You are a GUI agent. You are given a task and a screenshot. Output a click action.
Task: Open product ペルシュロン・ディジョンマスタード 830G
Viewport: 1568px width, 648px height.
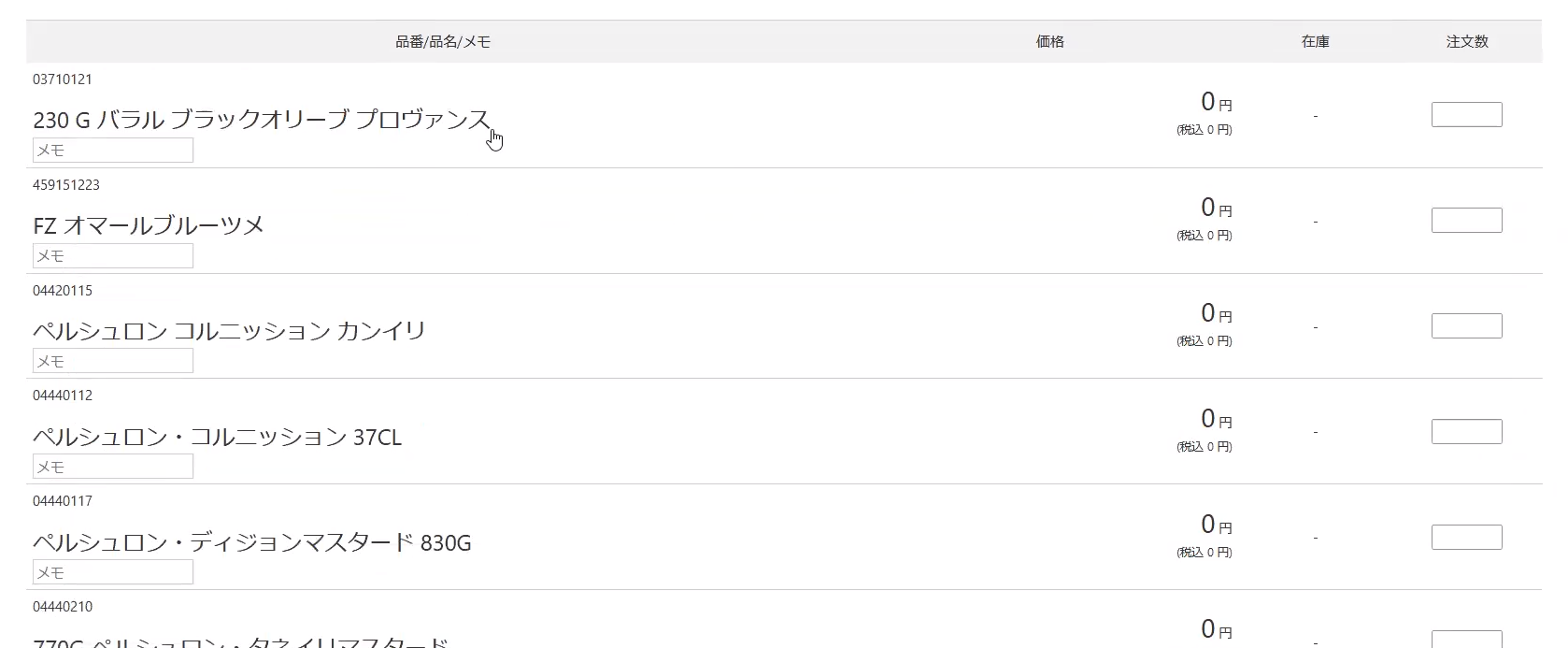[251, 542]
